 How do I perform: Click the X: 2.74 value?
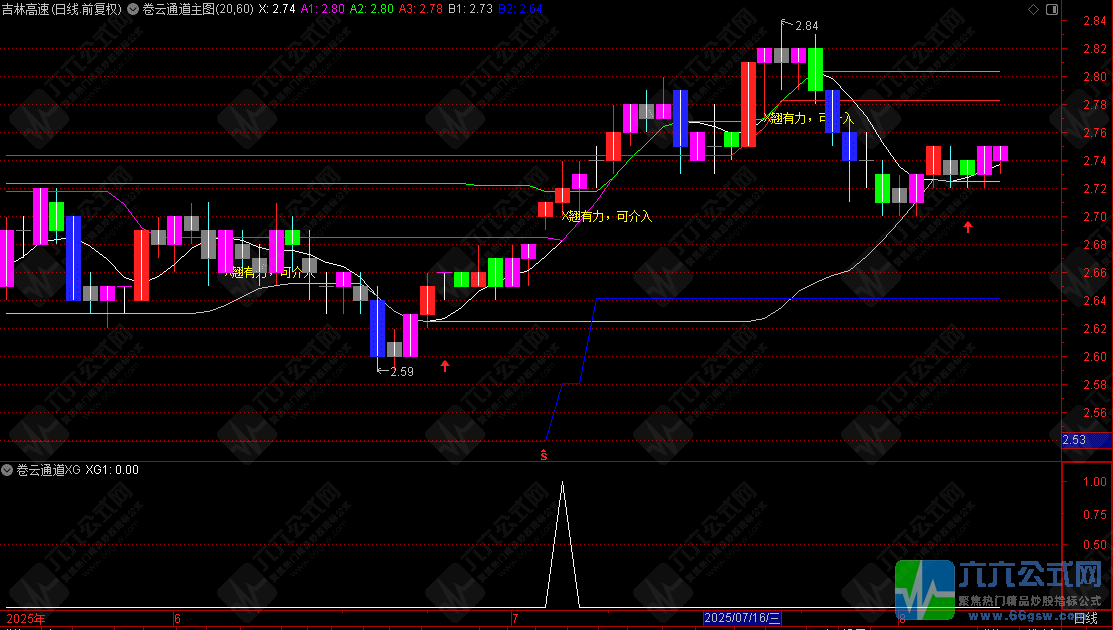coord(277,9)
